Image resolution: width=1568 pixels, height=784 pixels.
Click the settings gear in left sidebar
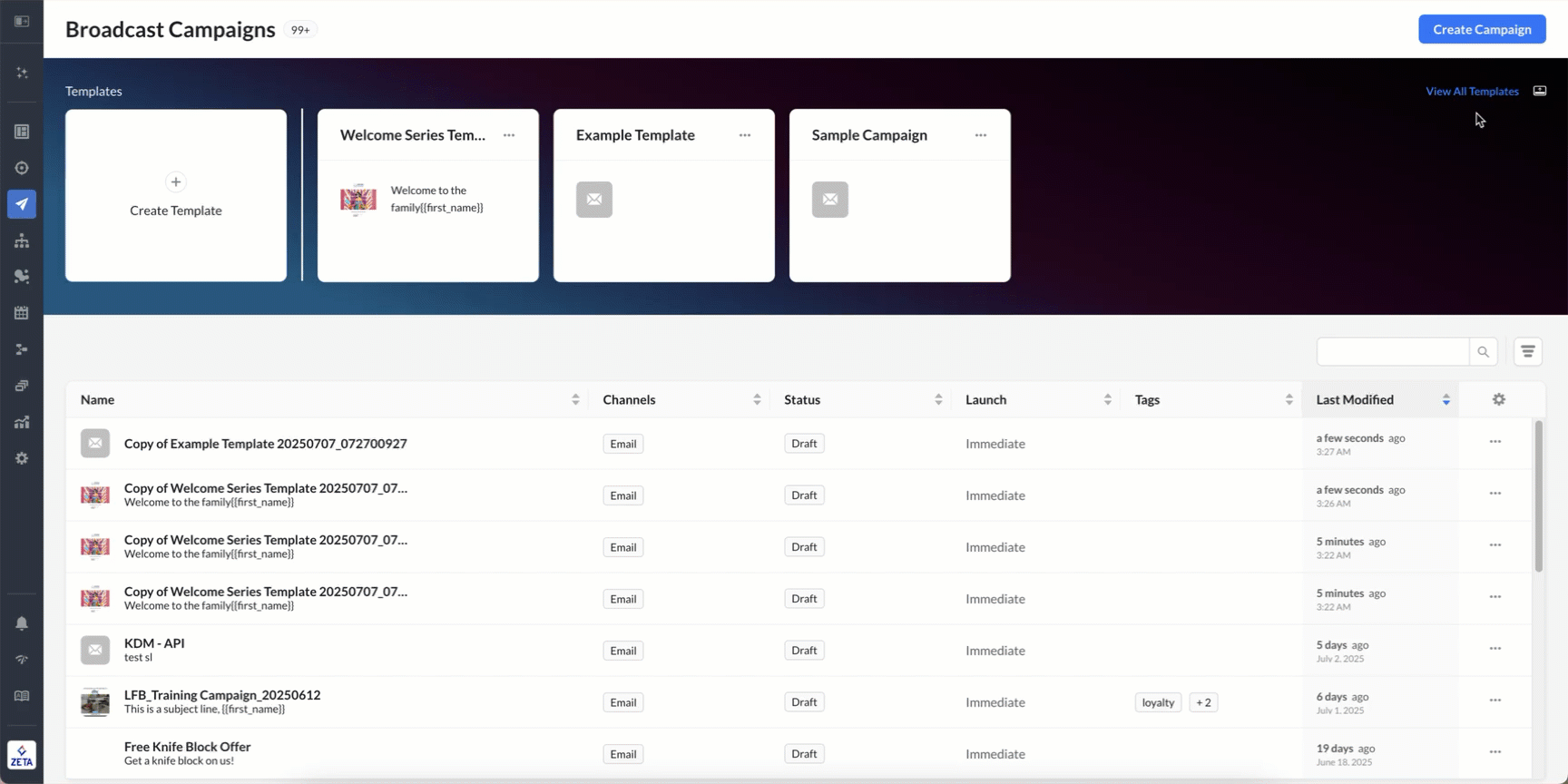[22, 458]
